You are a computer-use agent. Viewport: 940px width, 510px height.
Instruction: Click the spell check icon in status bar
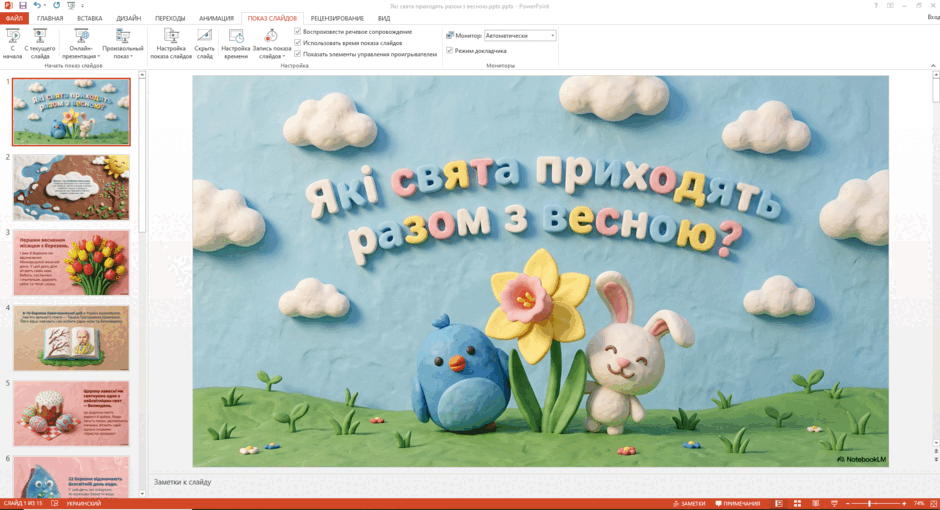(55, 504)
